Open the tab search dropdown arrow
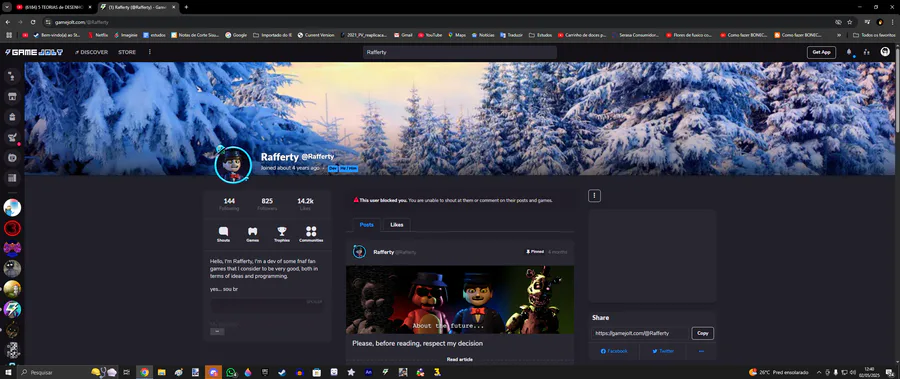 coord(6,7)
